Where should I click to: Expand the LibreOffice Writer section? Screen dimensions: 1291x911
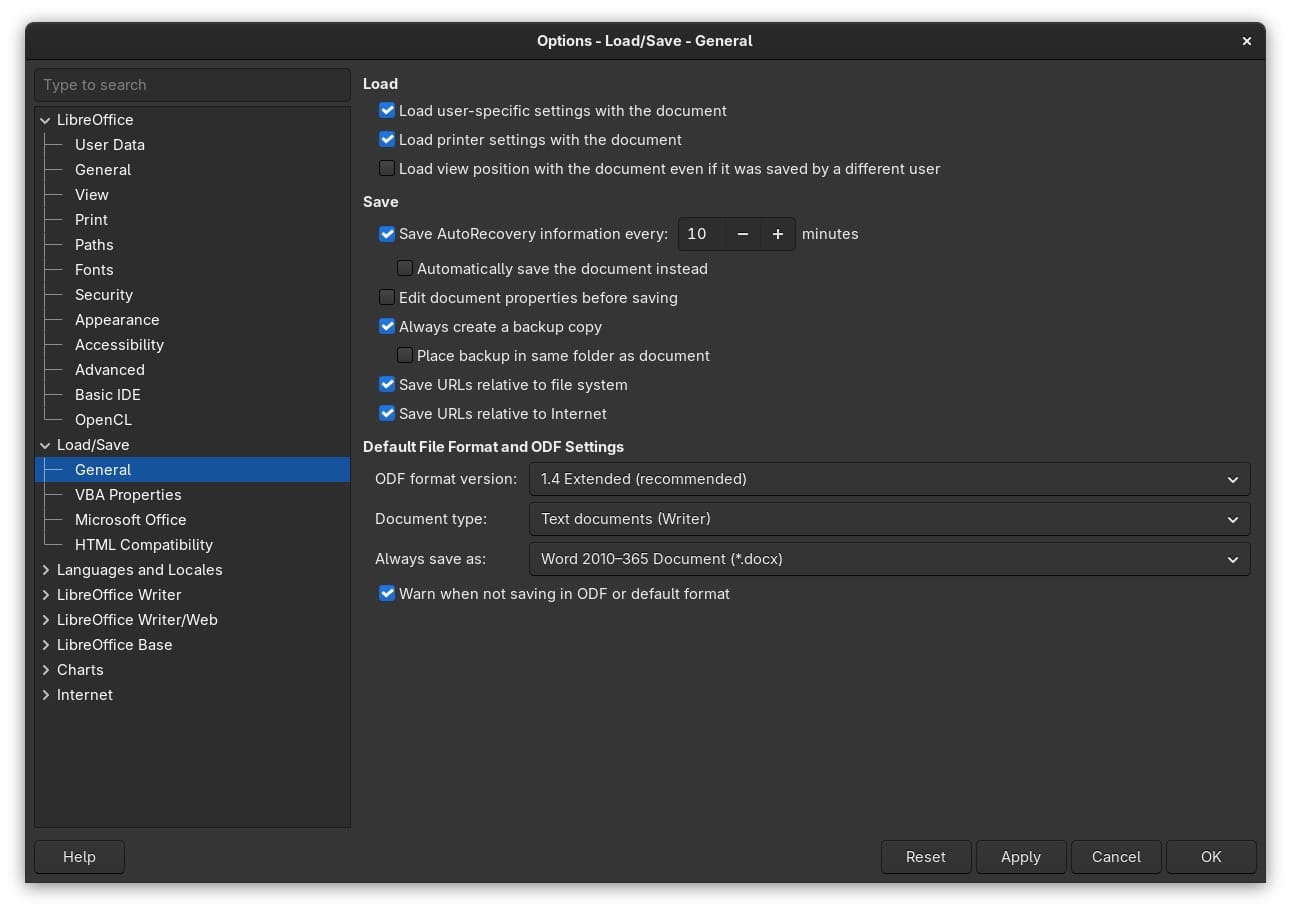45,595
